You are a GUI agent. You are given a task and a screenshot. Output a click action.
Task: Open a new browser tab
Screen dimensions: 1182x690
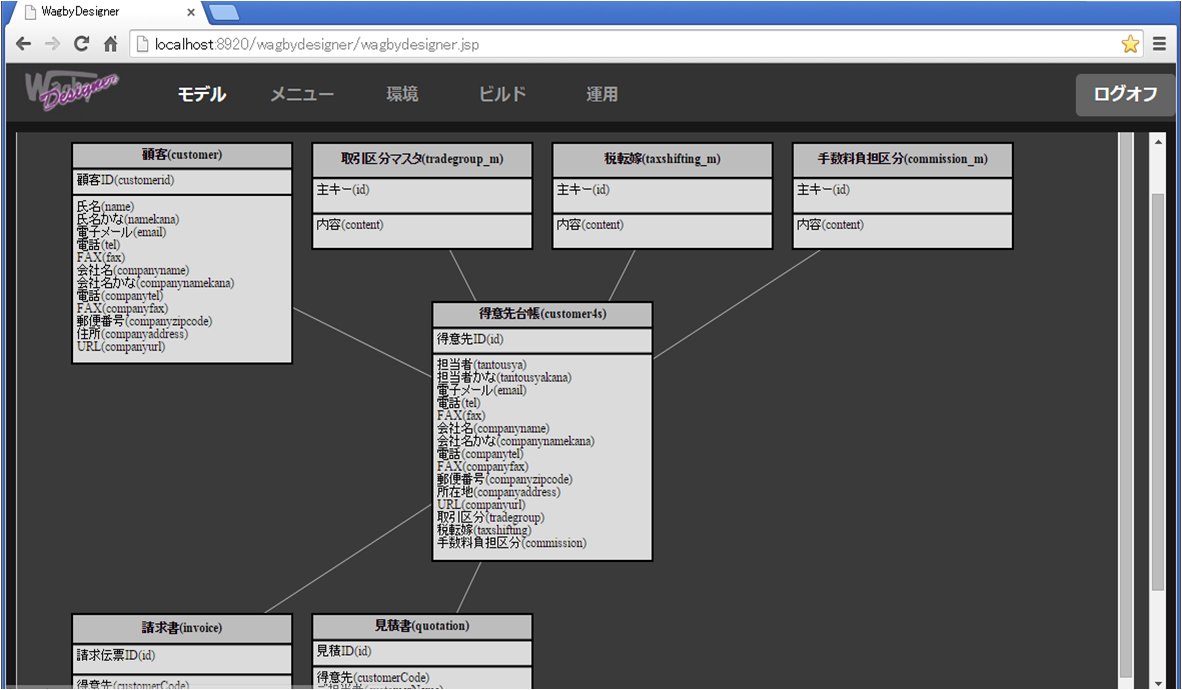pyautogui.click(x=223, y=12)
